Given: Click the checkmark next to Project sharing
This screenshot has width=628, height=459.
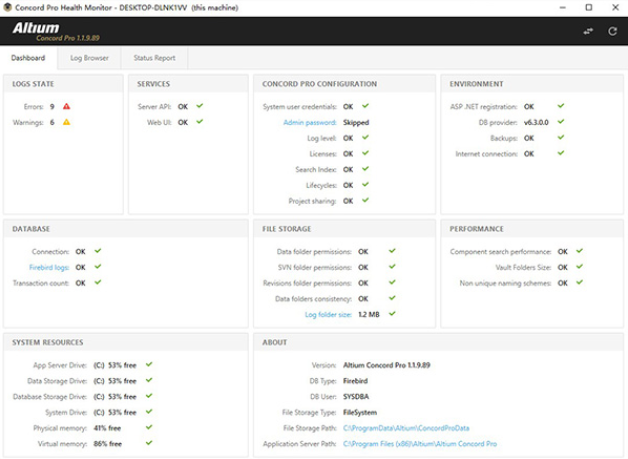Looking at the screenshot, I should click(365, 201).
